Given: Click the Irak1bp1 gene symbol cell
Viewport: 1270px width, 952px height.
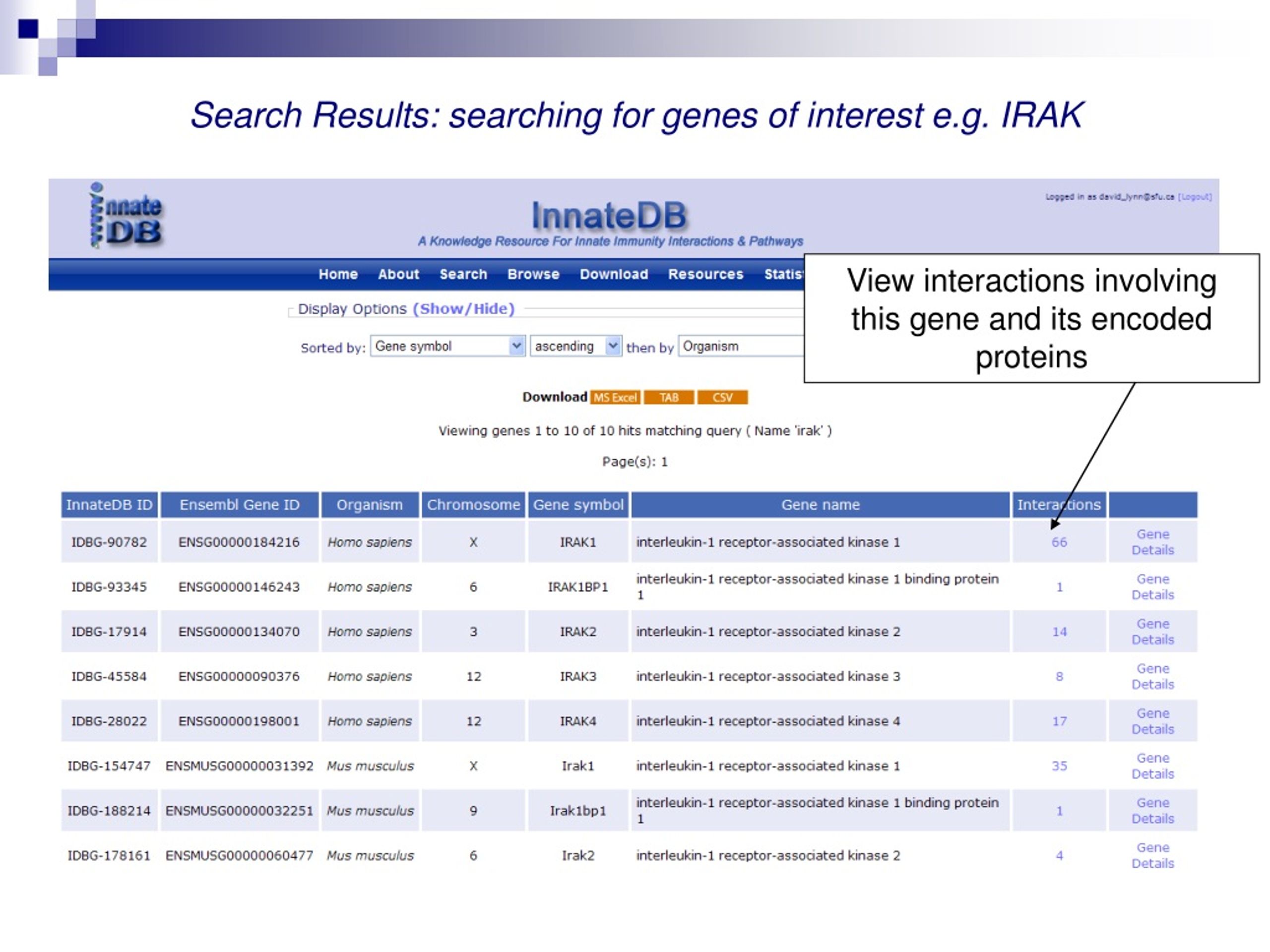Looking at the screenshot, I should pyautogui.click(x=578, y=811).
